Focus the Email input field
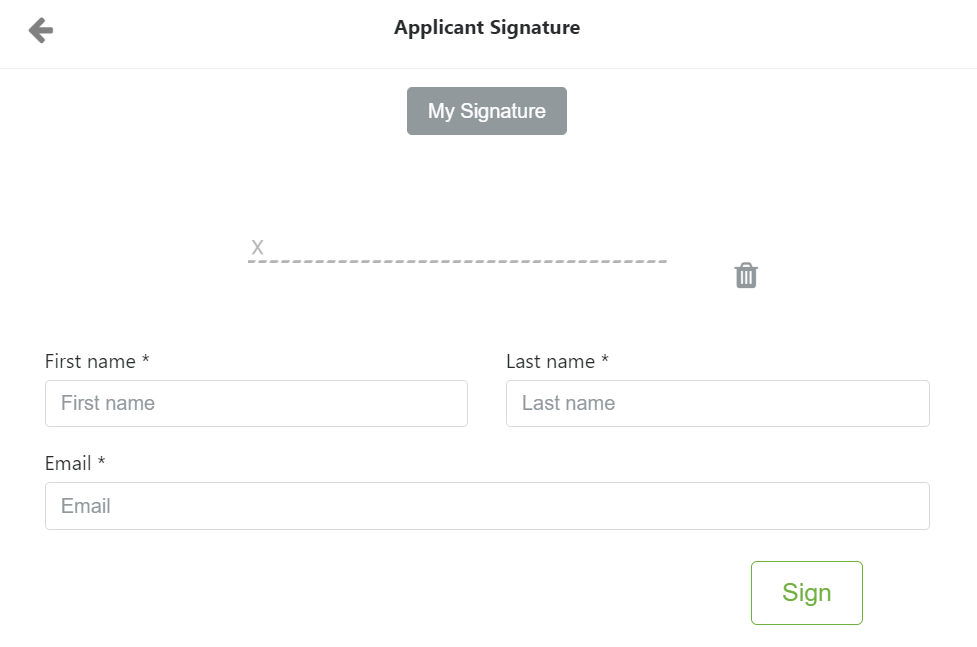This screenshot has width=977, height=647. 487,506
